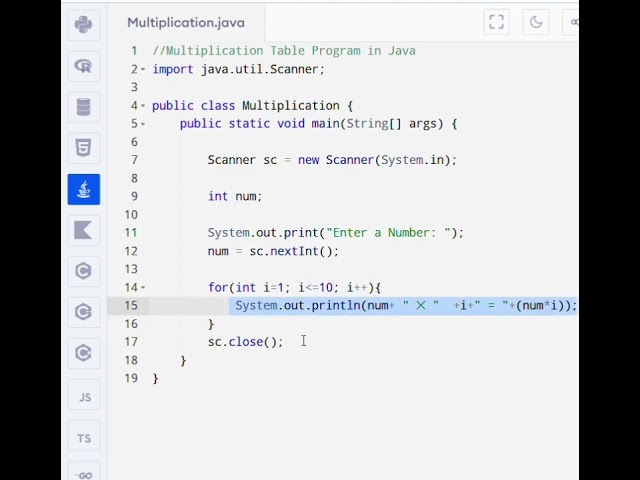
Task: Click on "import java.util.Scanner;" text
Action: [x=239, y=69]
